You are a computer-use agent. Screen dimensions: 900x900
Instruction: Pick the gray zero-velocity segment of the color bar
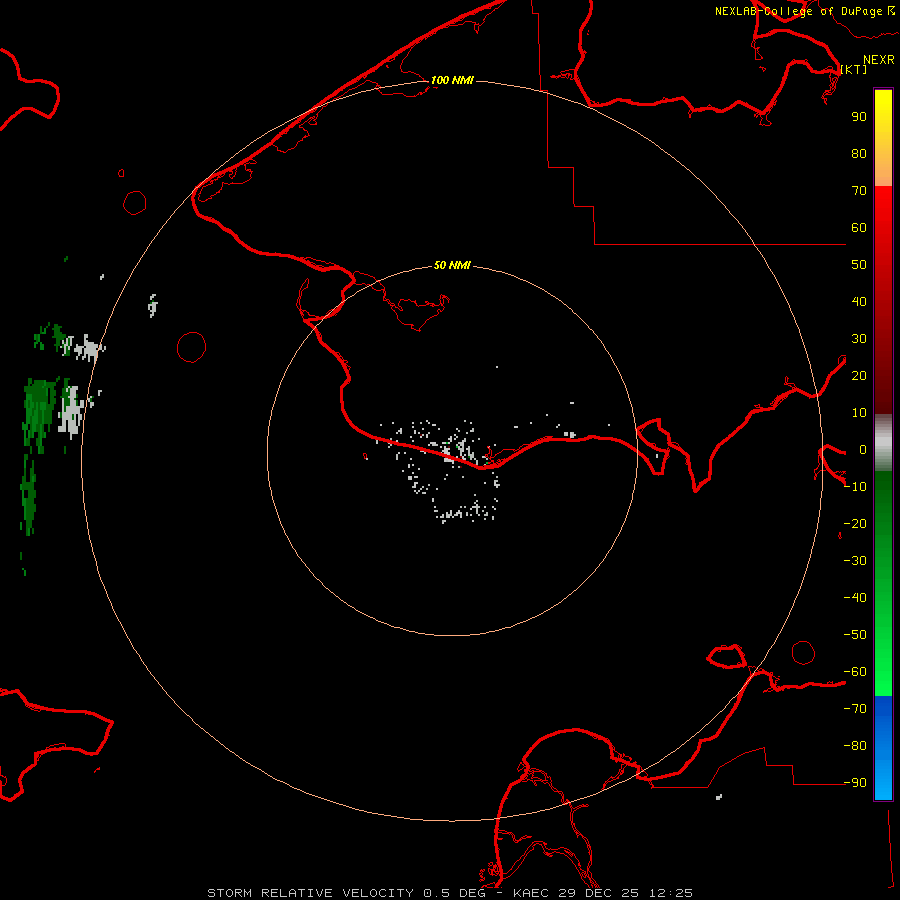pyautogui.click(x=883, y=443)
